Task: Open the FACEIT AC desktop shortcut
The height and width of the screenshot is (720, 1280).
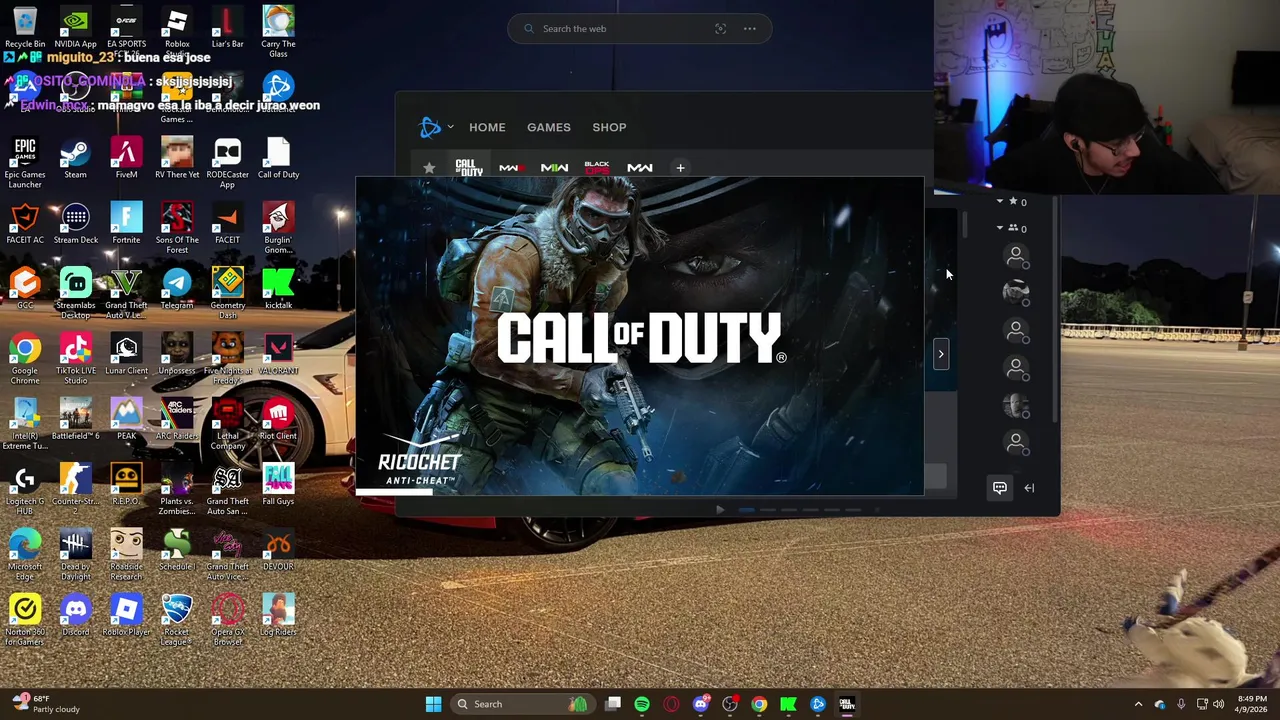Action: (x=25, y=224)
